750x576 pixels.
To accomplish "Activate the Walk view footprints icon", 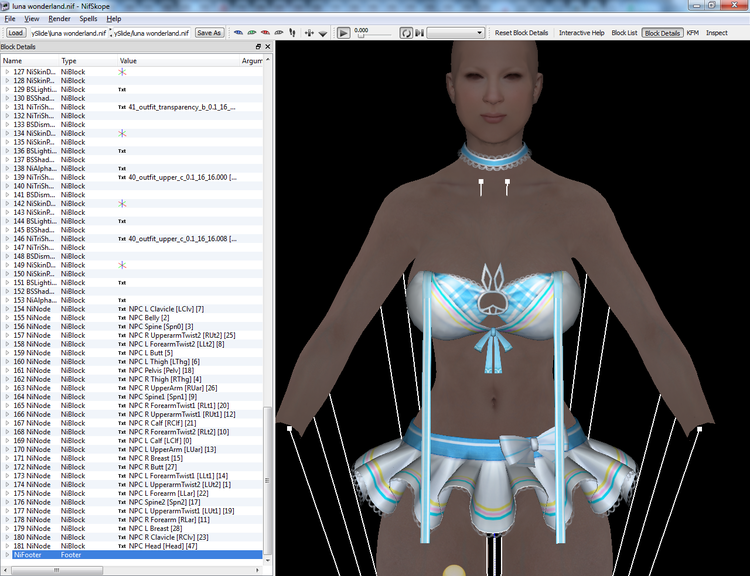I will tap(292, 33).
